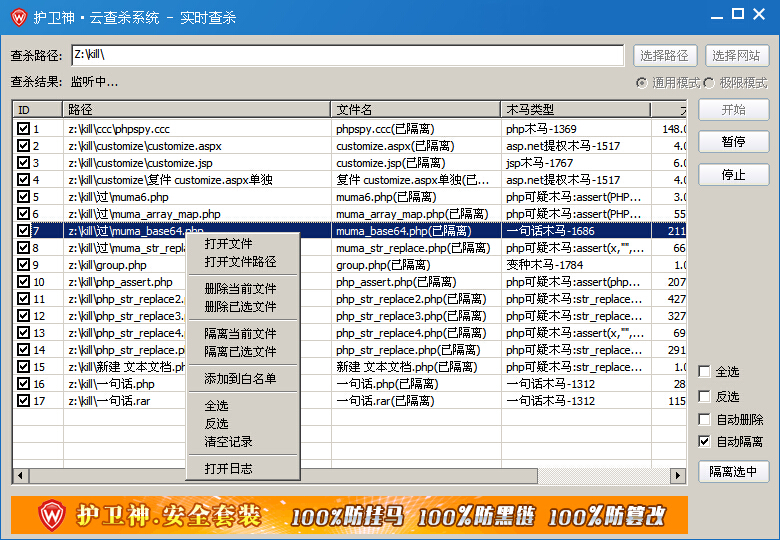Choose 删除已选文件 in the context menu
The width and height of the screenshot is (780, 540).
(243, 307)
